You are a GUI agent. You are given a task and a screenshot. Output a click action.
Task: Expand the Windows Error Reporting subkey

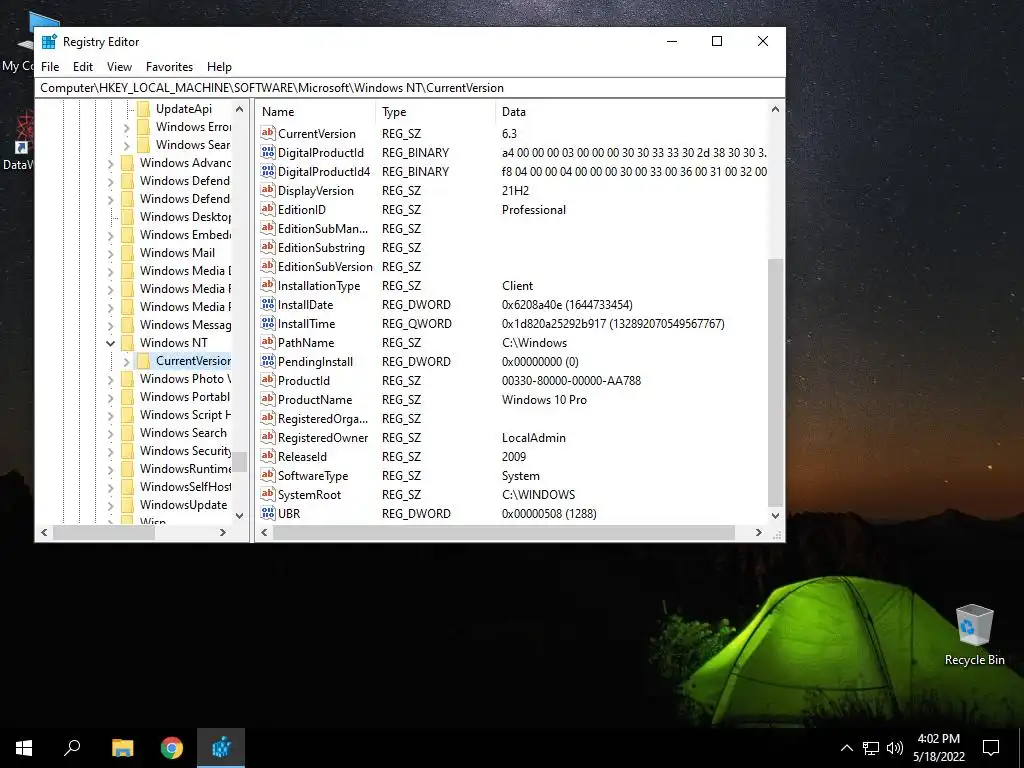click(127, 127)
